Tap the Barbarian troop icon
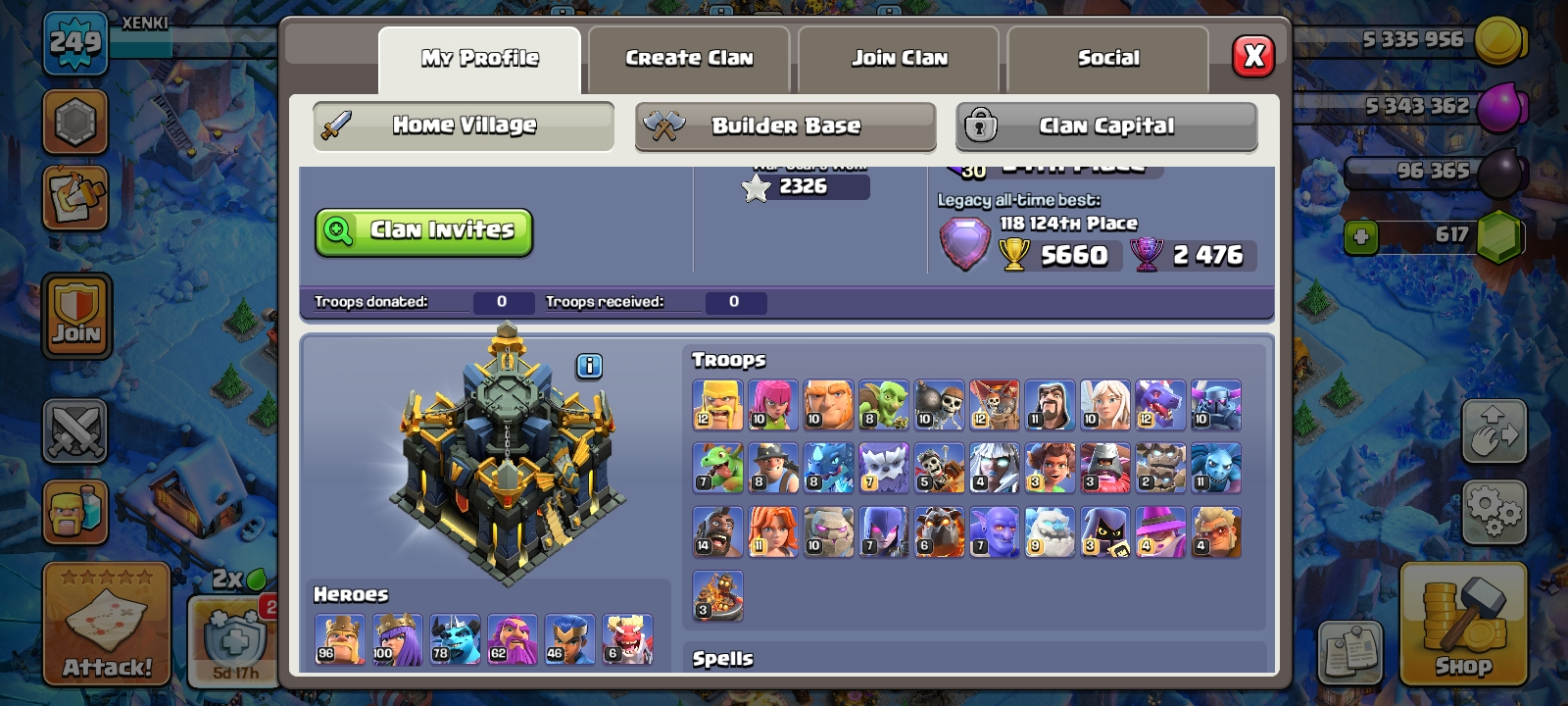Screen dimensions: 1568x706 pos(718,405)
